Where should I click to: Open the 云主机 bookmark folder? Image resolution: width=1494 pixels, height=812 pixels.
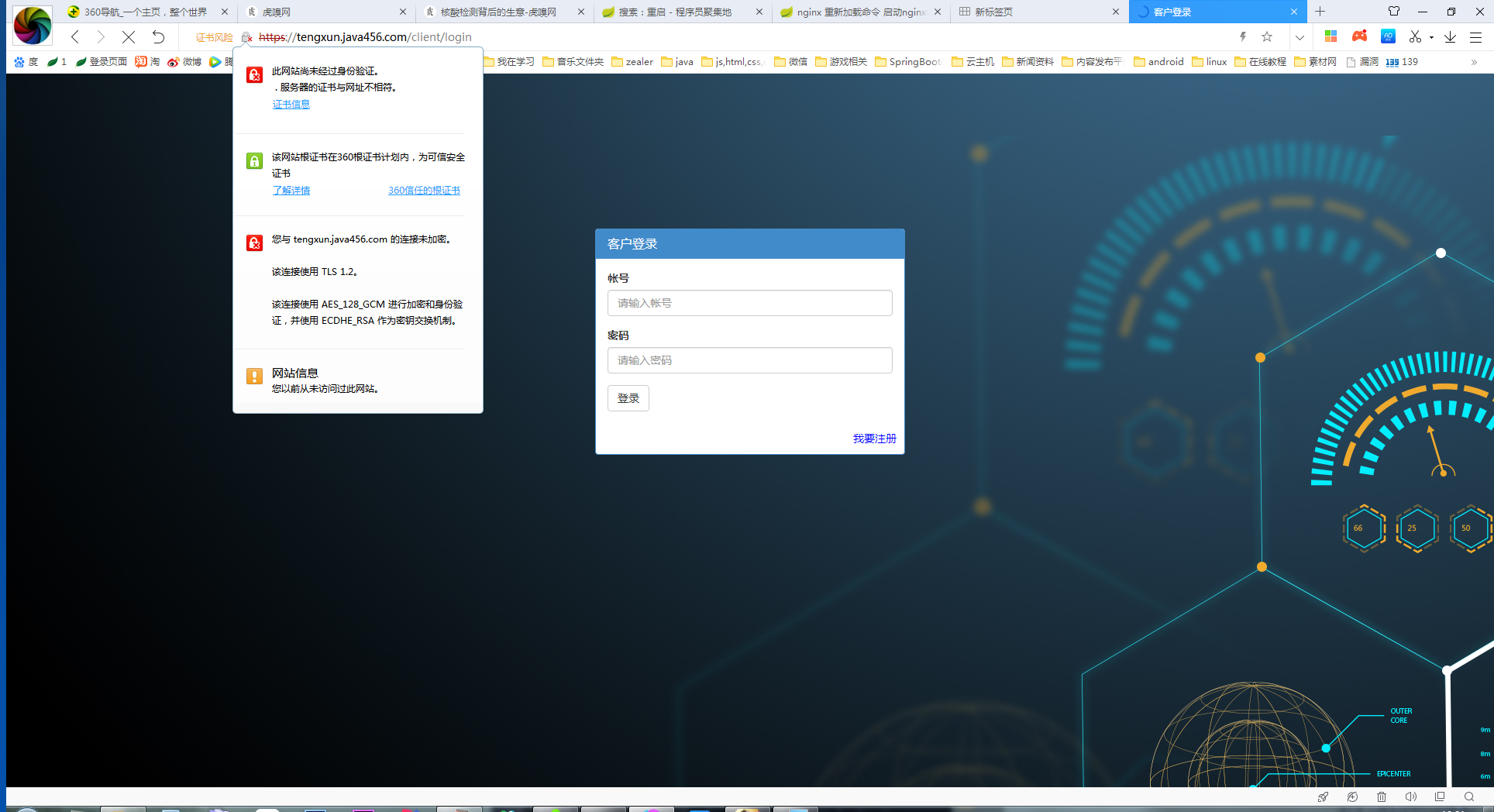click(972, 62)
